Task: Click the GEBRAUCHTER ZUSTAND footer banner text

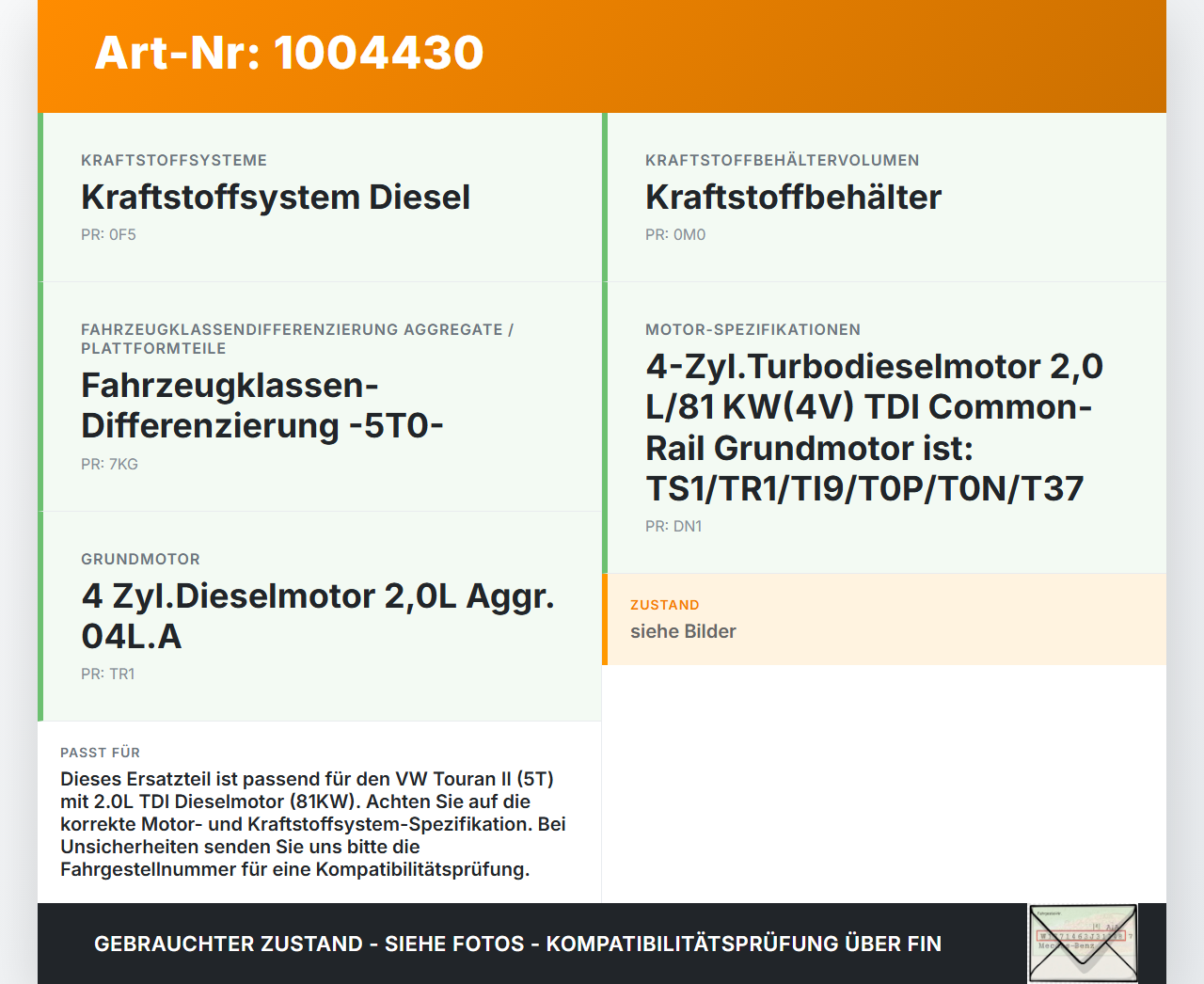Action: tap(517, 944)
